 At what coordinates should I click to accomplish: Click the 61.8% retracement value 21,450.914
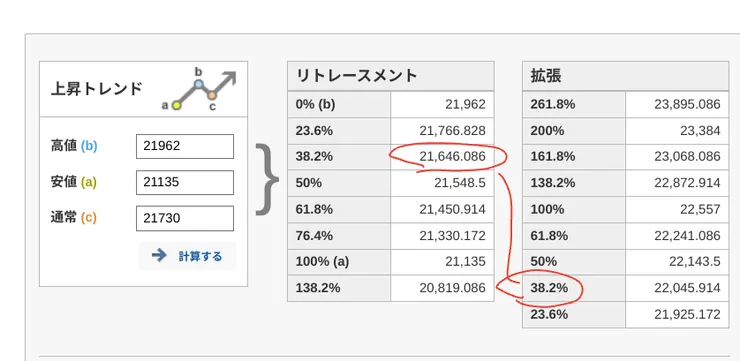click(452, 209)
